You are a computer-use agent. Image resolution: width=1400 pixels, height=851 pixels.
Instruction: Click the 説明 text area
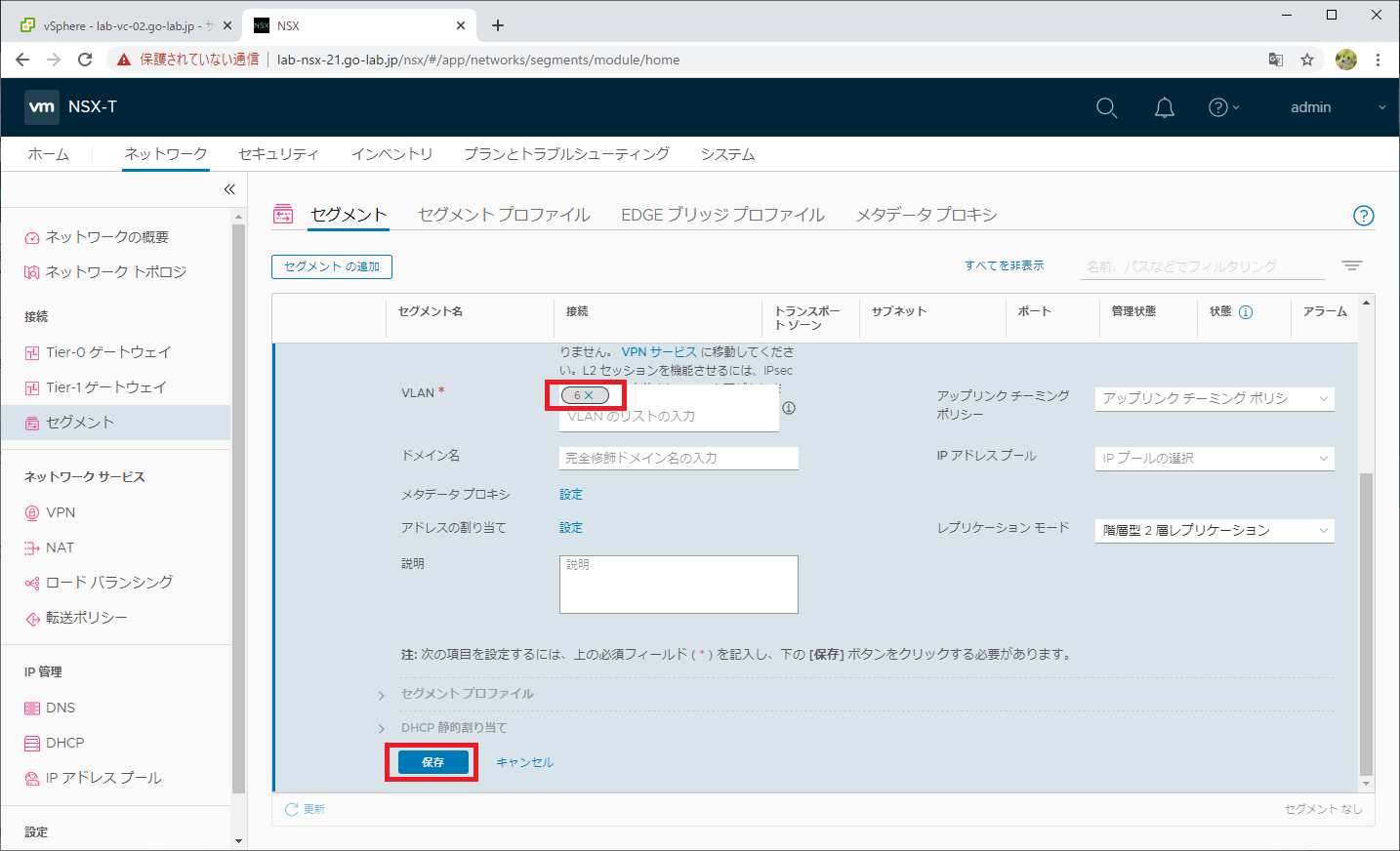click(679, 585)
